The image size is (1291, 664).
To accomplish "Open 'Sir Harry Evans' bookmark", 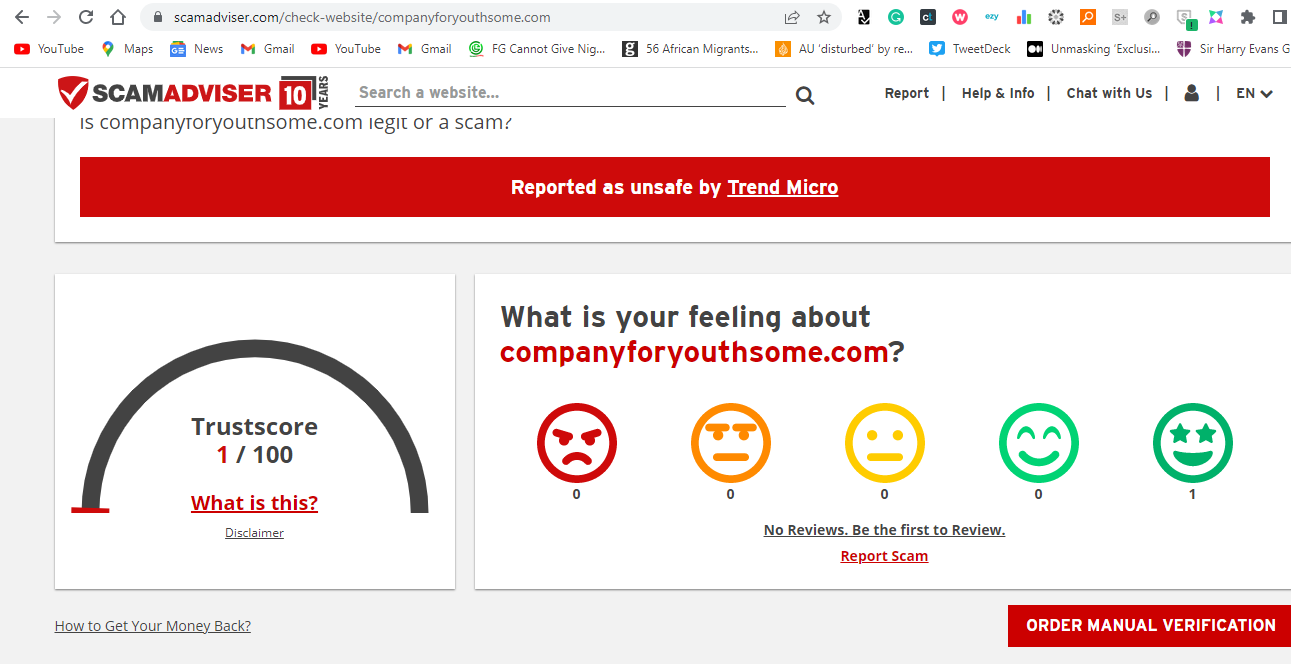I will point(1233,48).
